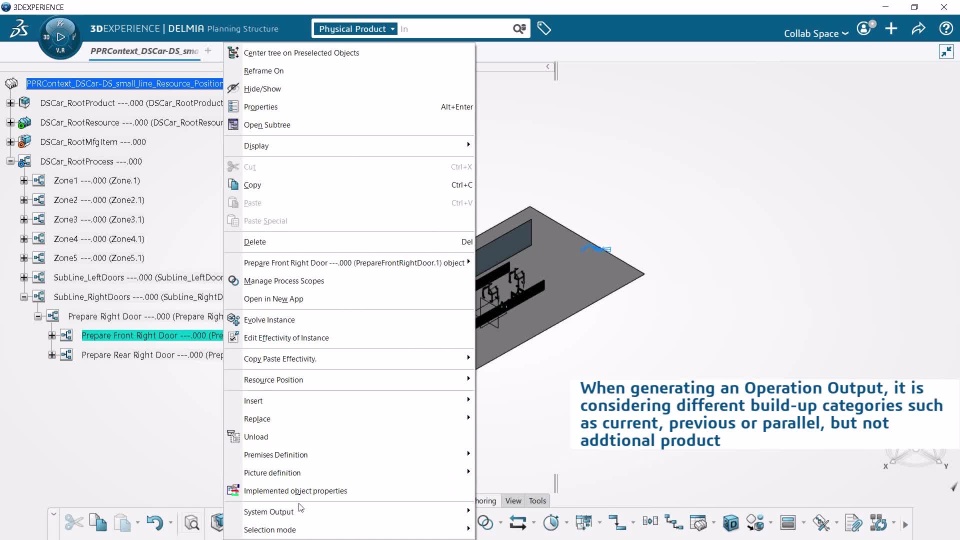The height and width of the screenshot is (540, 960).
Task: Open the Resource Position submenu
Action: pos(349,380)
